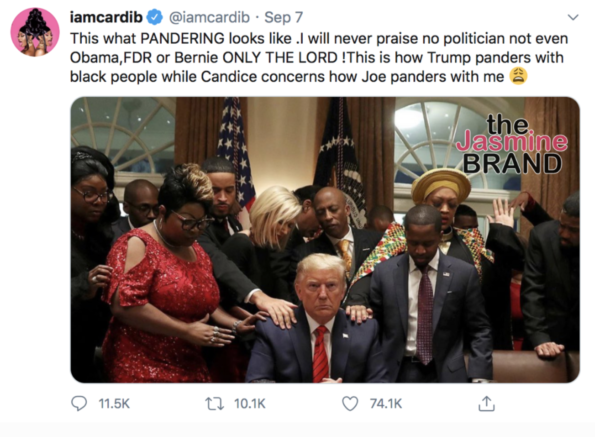Open the bold iamcardib display name
Viewport: 595px width, 437px height.
106,17
